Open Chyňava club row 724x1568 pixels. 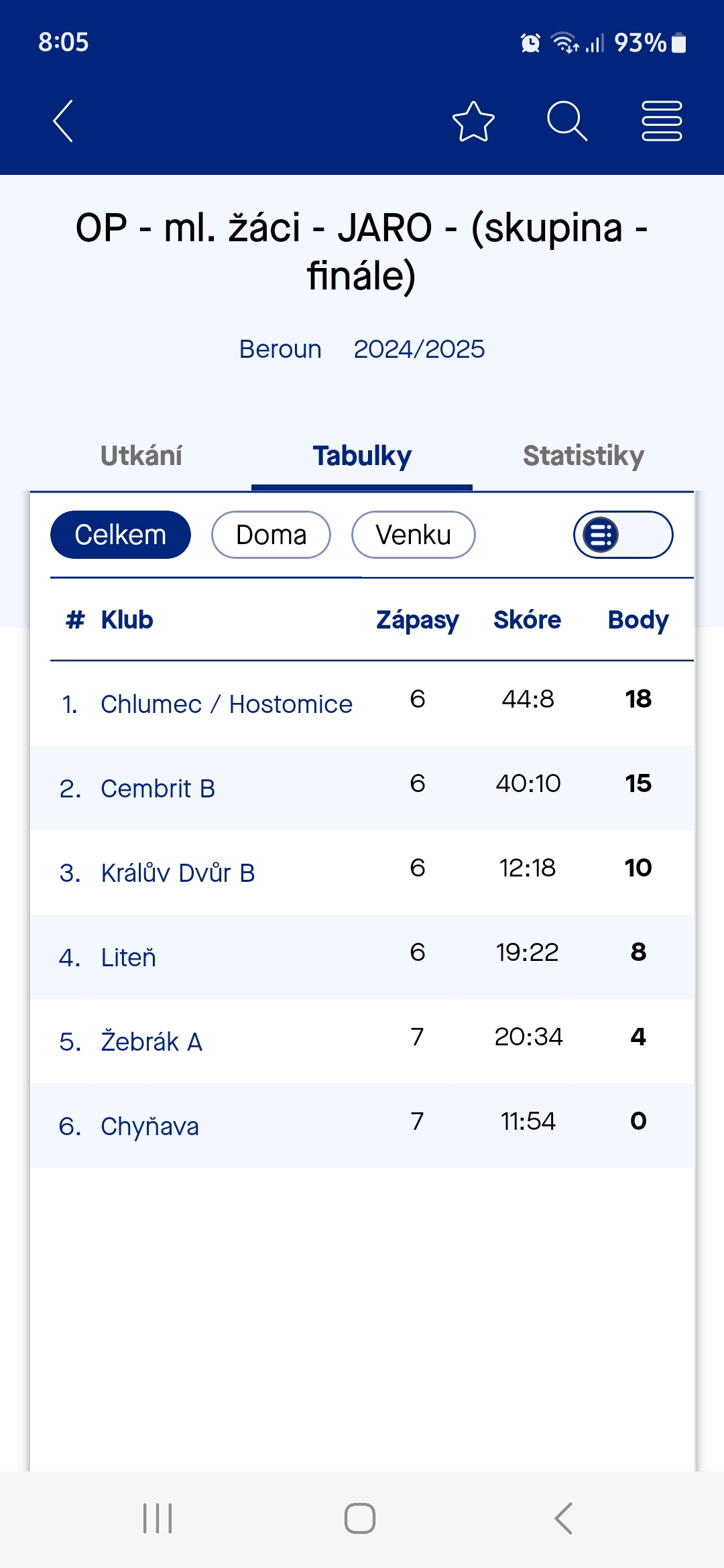pyautogui.click(x=362, y=1126)
